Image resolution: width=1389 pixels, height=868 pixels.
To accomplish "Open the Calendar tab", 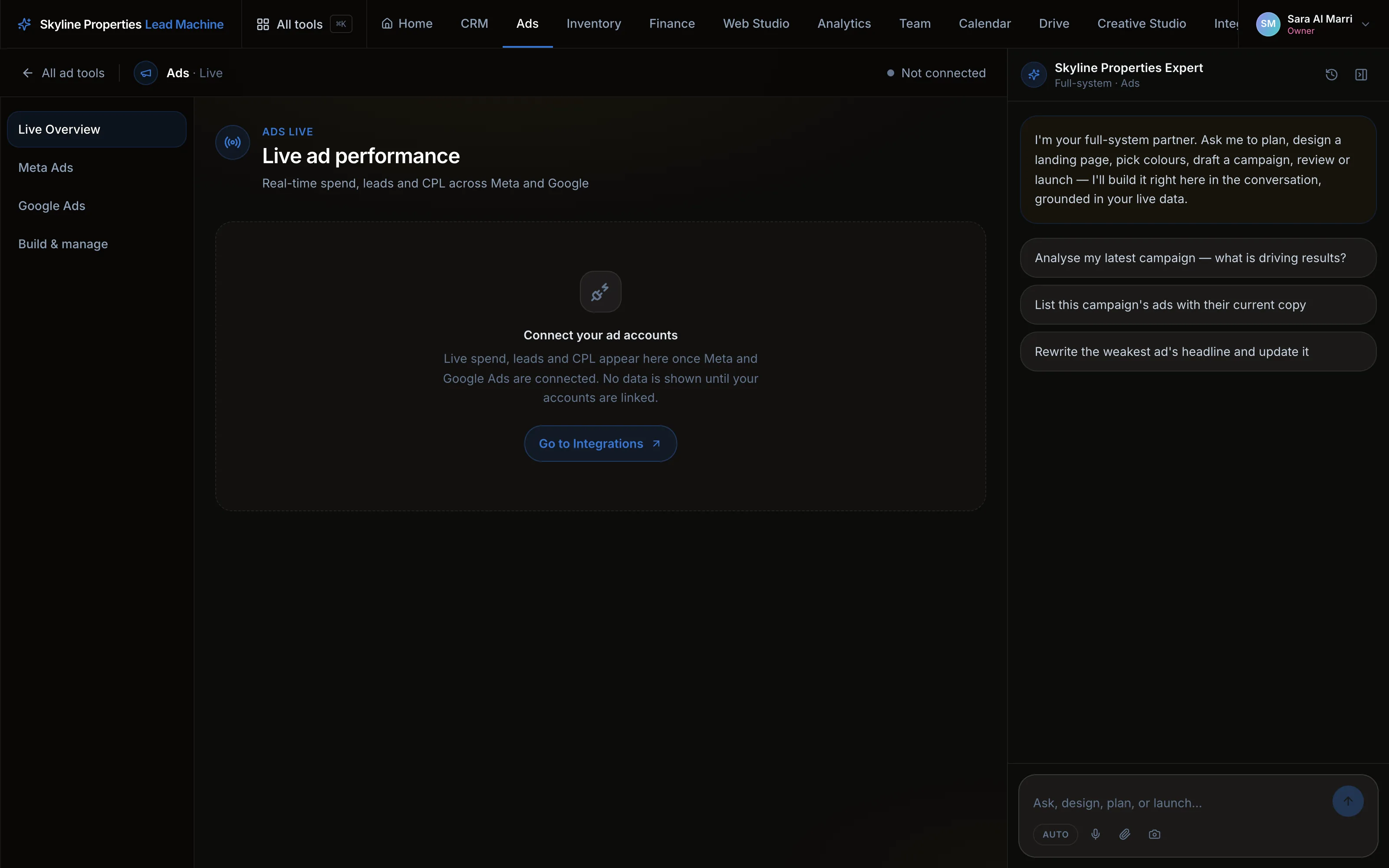I will (x=984, y=23).
